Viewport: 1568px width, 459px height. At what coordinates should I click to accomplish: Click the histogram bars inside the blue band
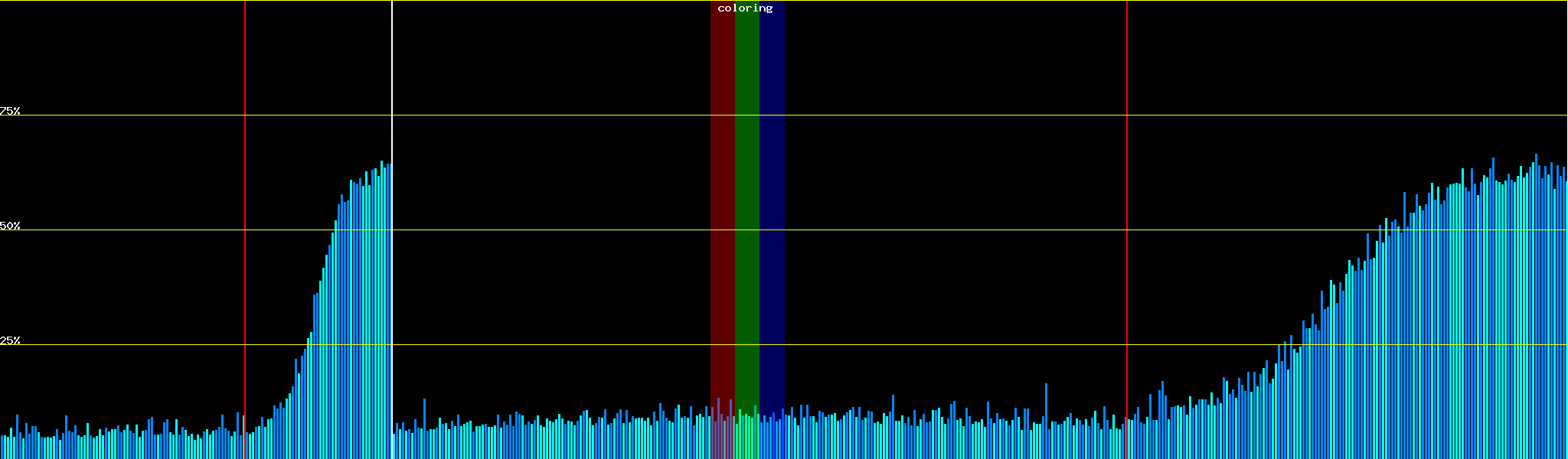(x=772, y=438)
